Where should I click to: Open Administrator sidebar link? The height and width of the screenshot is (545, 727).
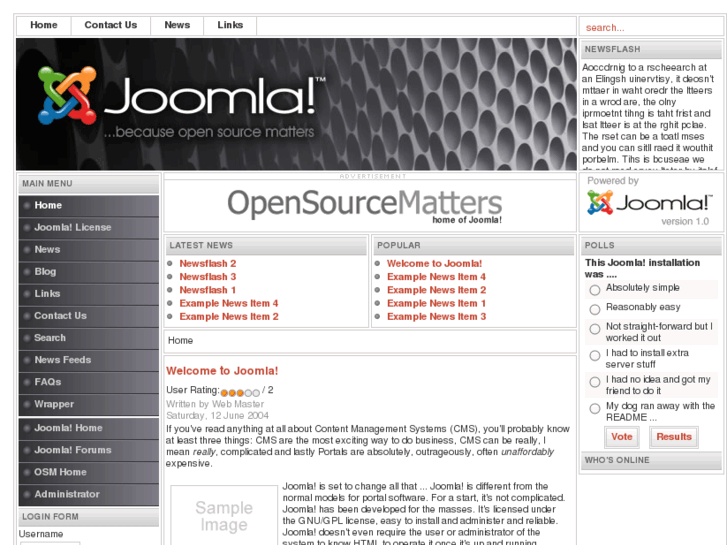89,494
